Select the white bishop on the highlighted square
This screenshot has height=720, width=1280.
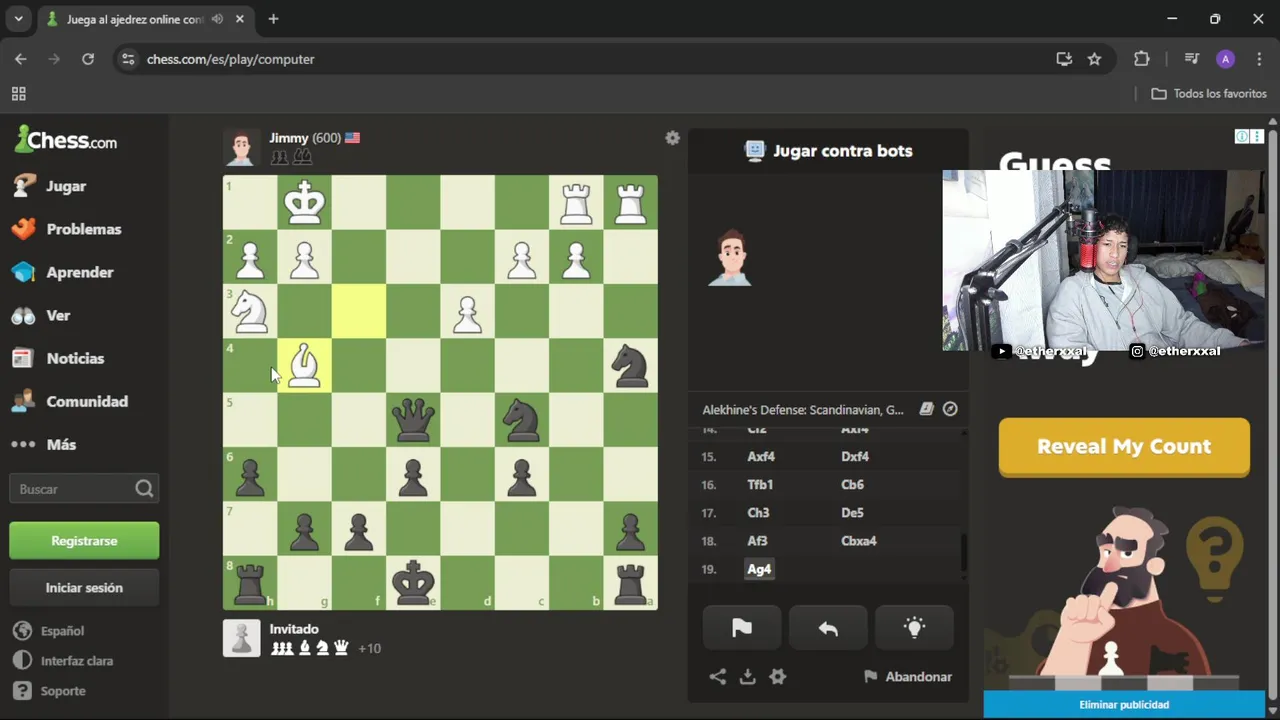pyautogui.click(x=304, y=366)
